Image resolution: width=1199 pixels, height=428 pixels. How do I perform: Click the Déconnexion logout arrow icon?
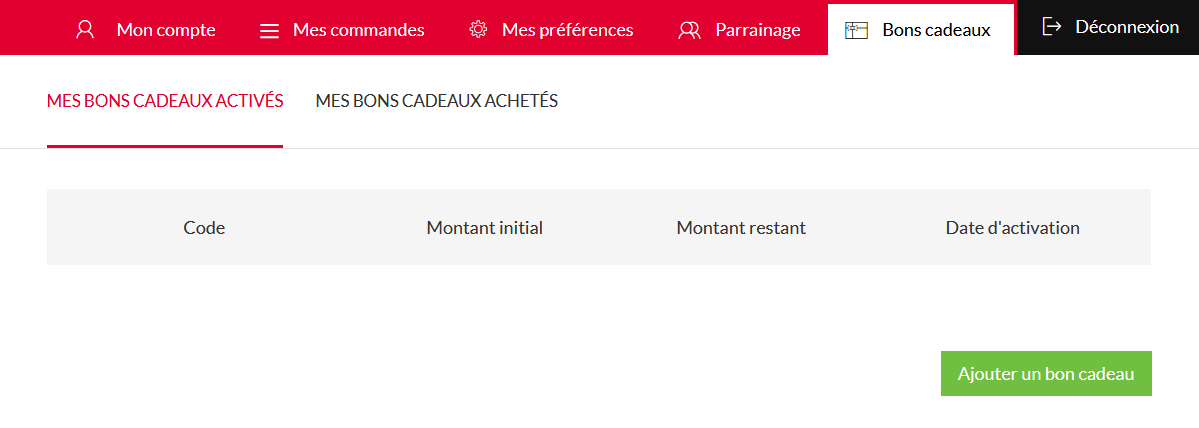1051,27
